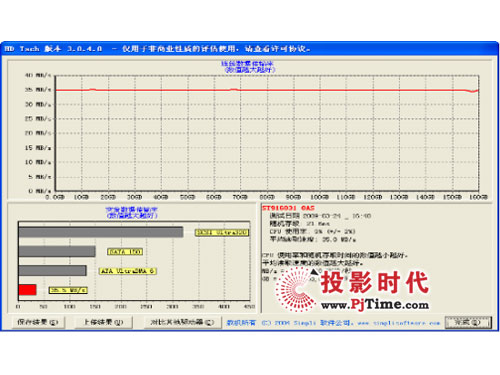The height and width of the screenshot is (375, 500).
Task: Click the 测试日期 test date line
Action: pyautogui.click(x=320, y=216)
